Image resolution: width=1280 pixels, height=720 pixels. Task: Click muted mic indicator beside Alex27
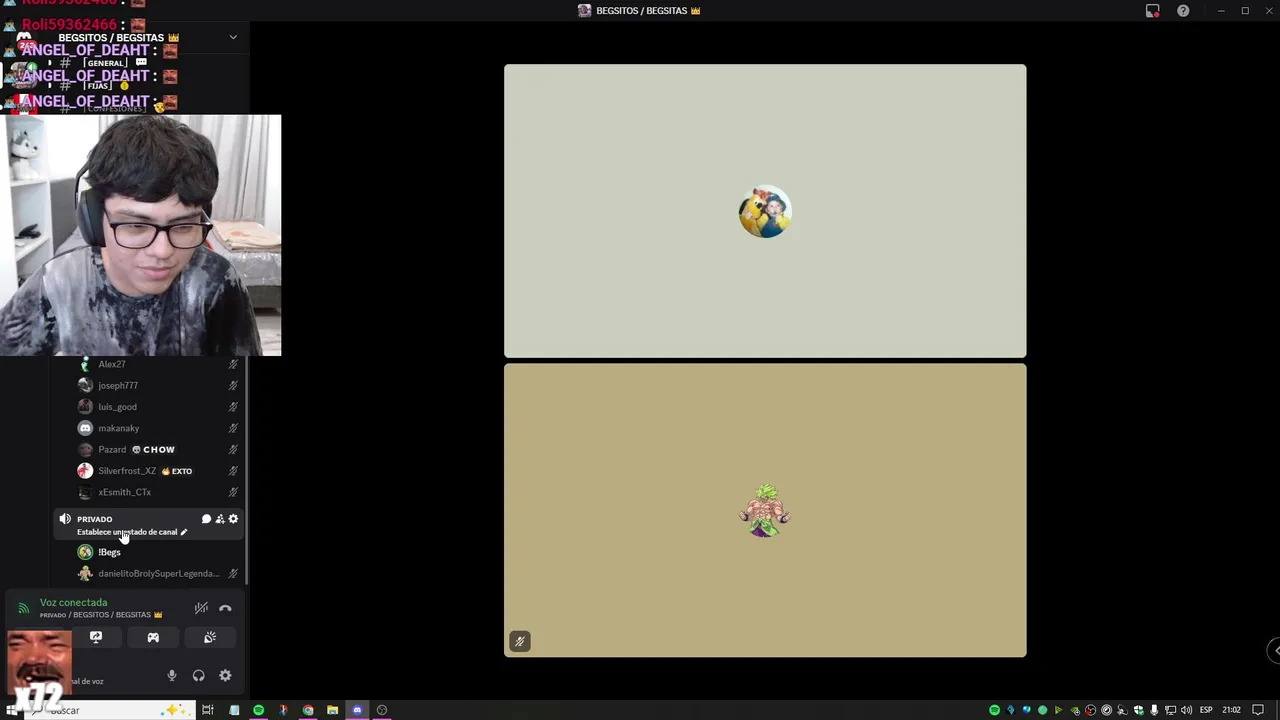tap(233, 364)
